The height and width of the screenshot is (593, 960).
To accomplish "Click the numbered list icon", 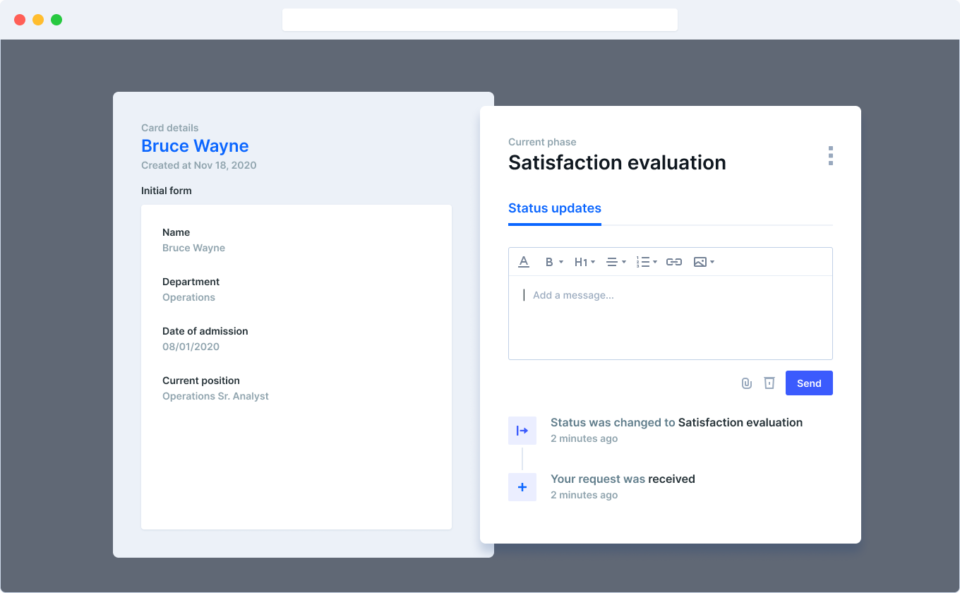I will [x=641, y=261].
